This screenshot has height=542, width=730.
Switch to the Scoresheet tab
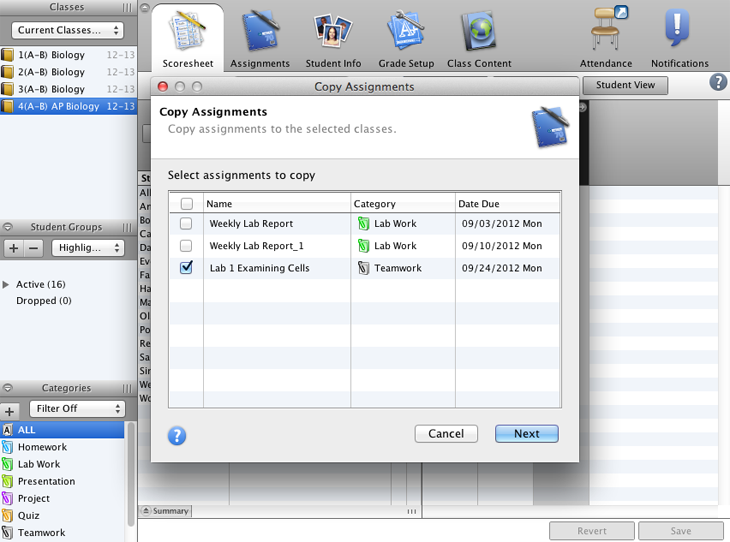pyautogui.click(x=188, y=38)
